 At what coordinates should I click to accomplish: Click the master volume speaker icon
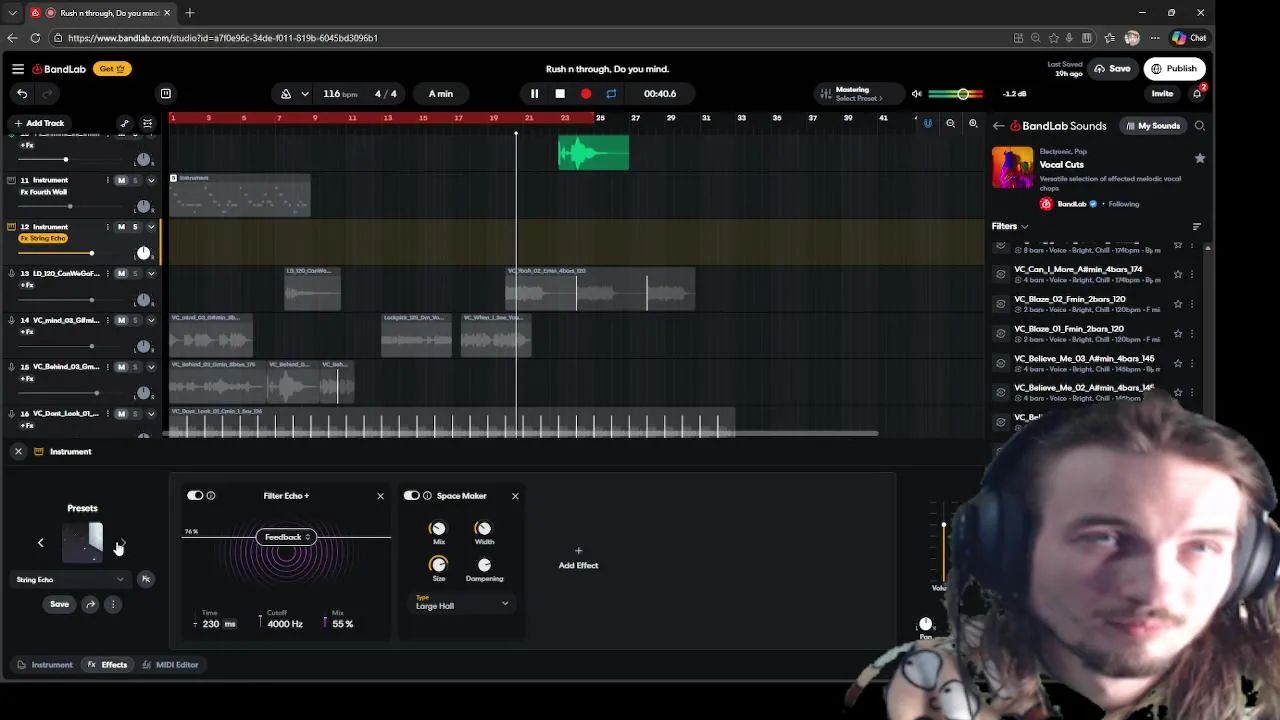(x=916, y=94)
